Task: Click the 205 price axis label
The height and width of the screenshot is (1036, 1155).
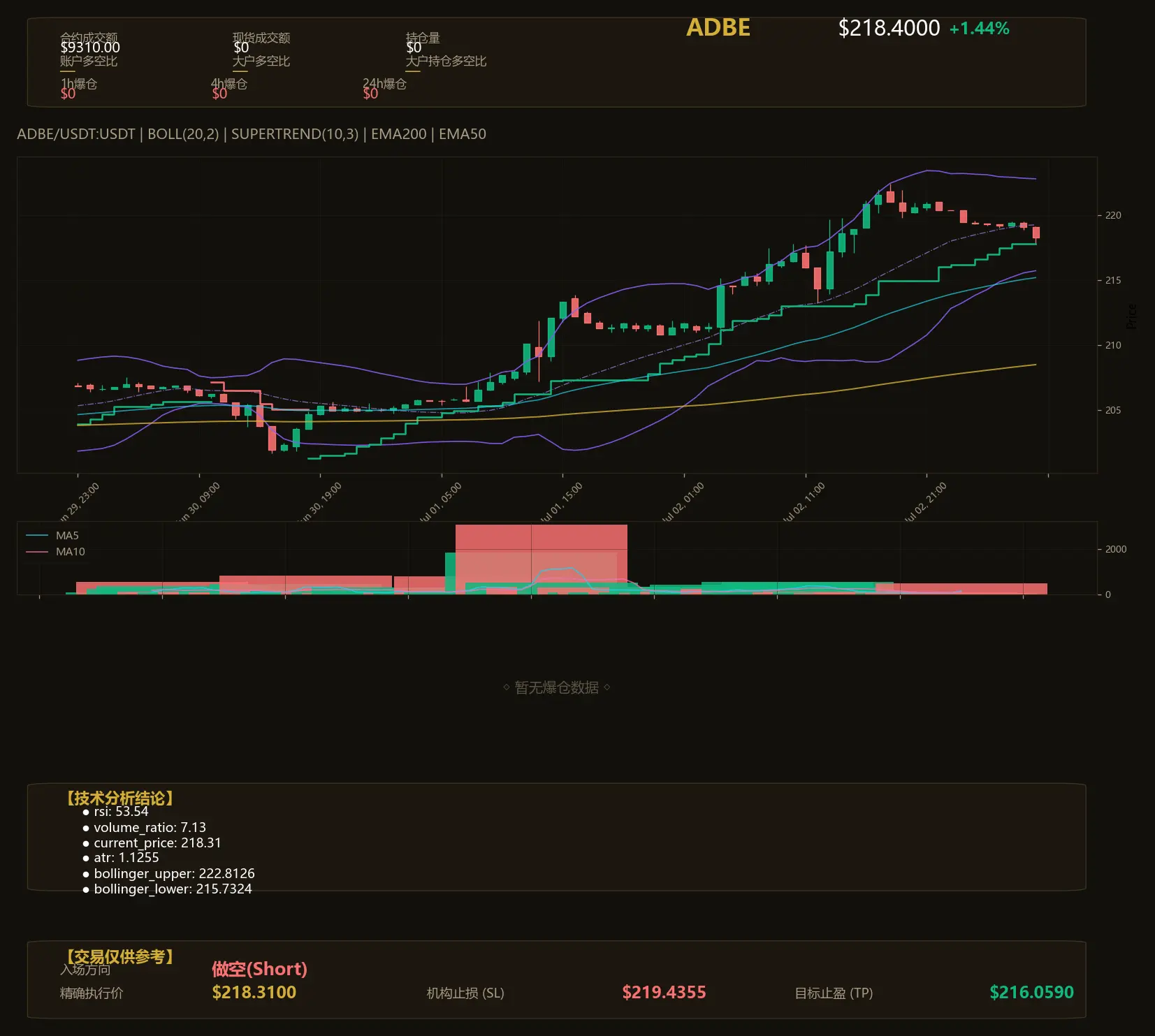Action: [1113, 410]
